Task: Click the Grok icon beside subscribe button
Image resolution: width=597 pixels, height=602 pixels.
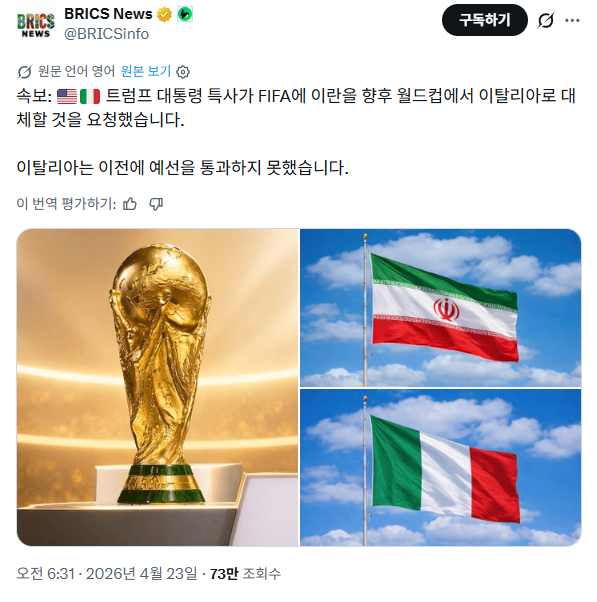Action: [546, 20]
